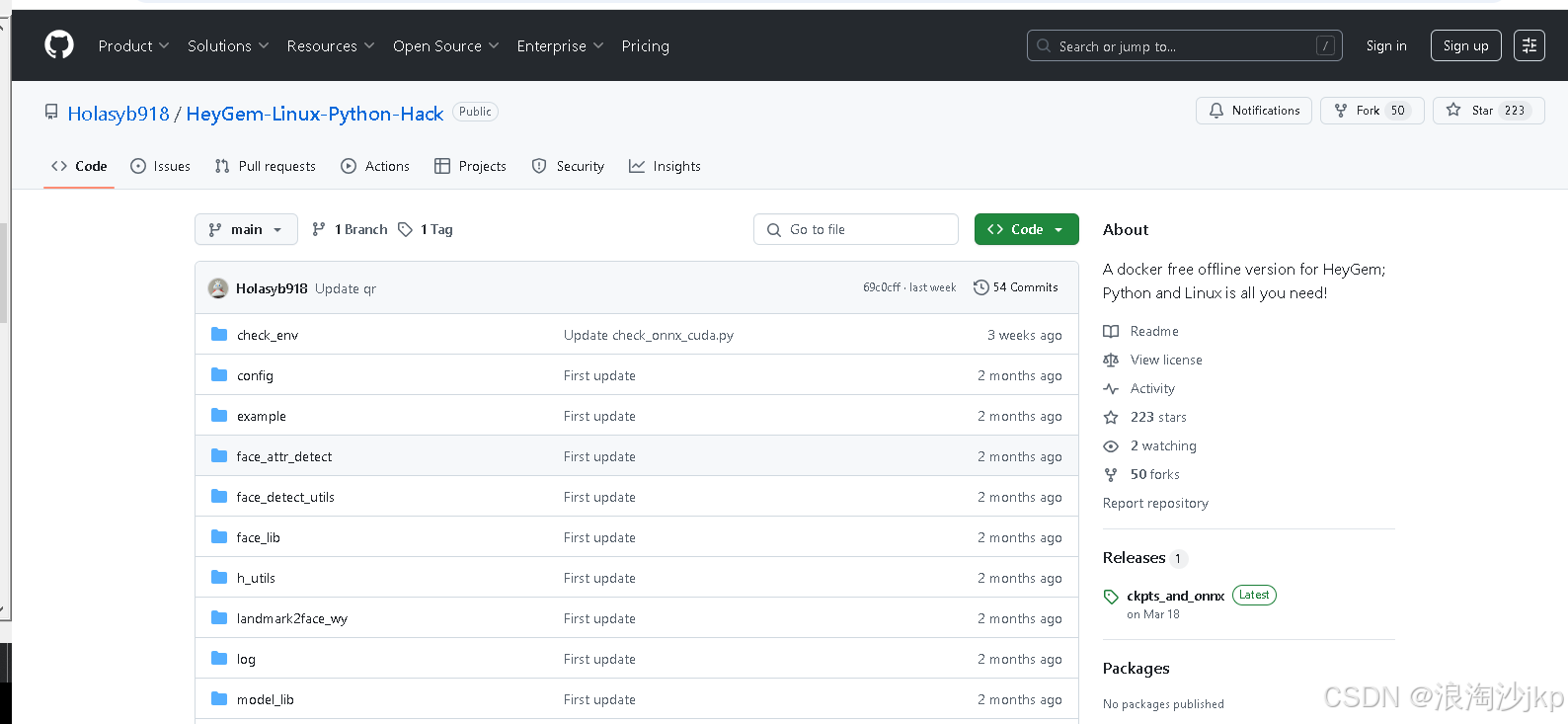The height and width of the screenshot is (724, 1568).
Task: Expand the Product menu
Action: [x=134, y=45]
